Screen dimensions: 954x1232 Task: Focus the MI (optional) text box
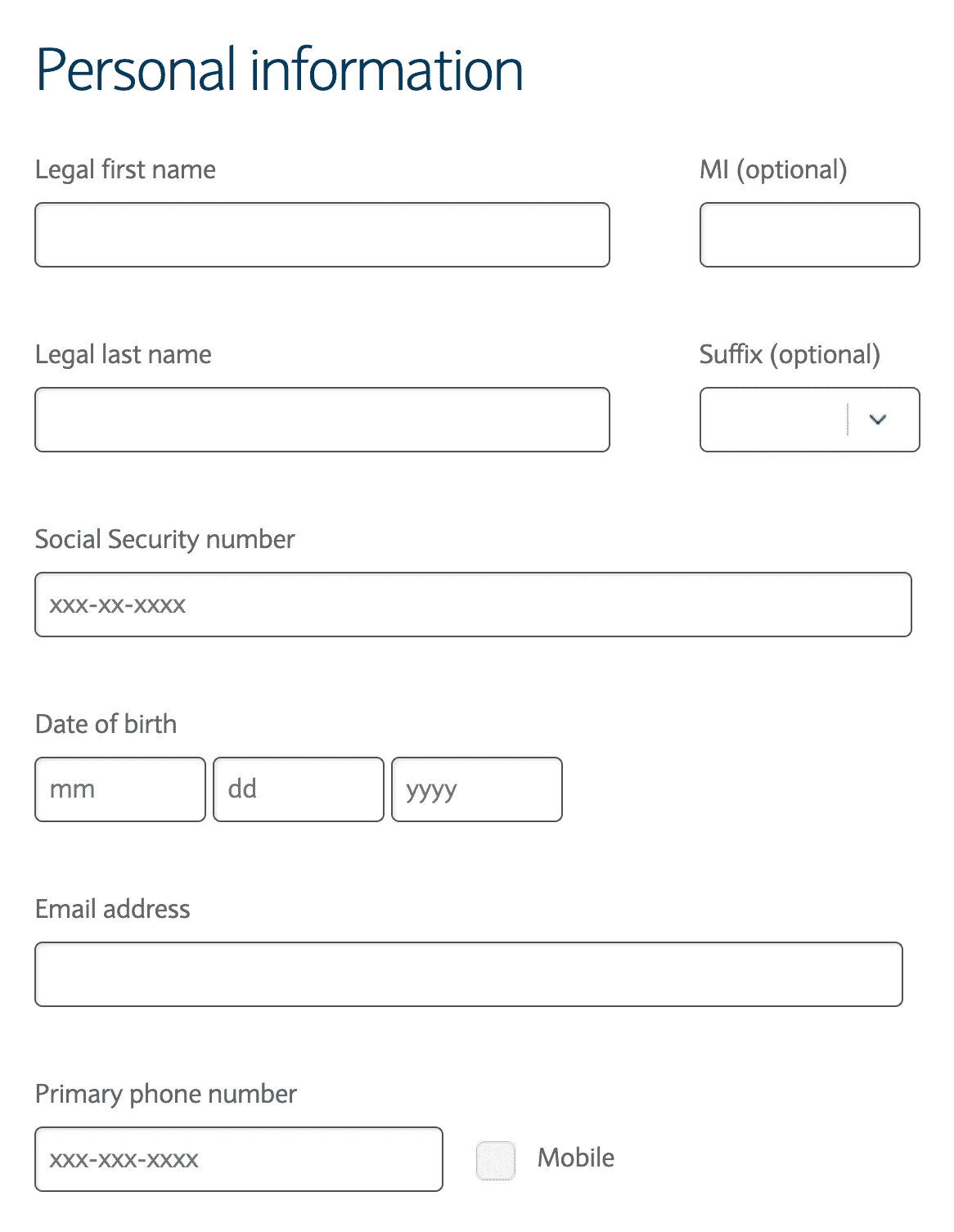tap(809, 235)
